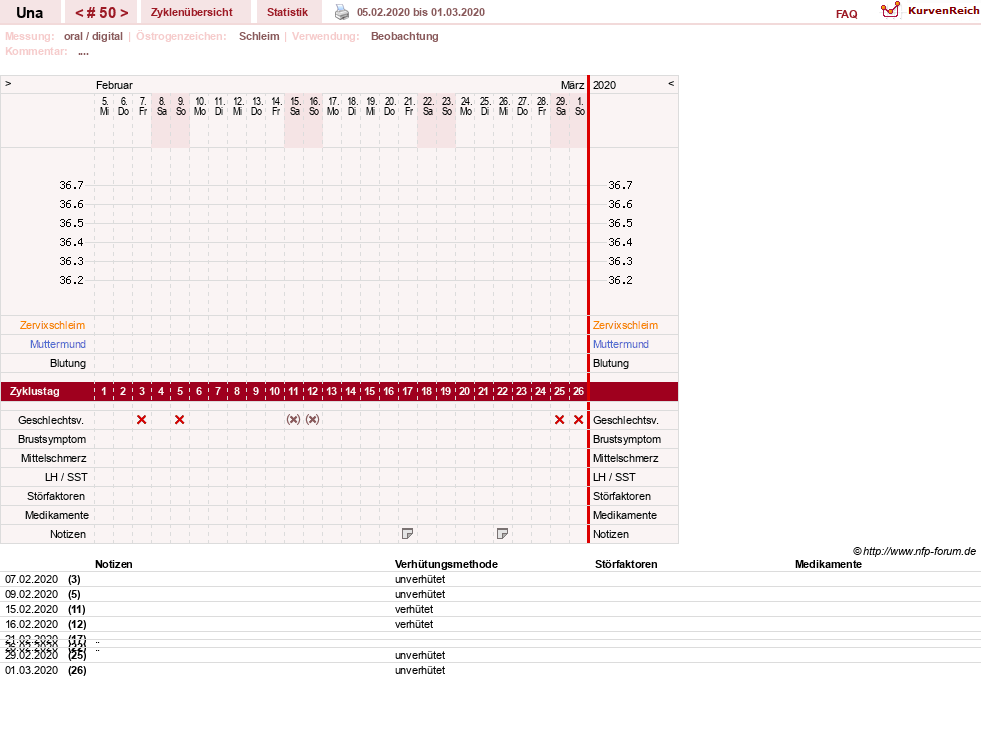Click the left LH / SST row label
Image resolution: width=981 pixels, height=743 pixels.
tap(66, 477)
